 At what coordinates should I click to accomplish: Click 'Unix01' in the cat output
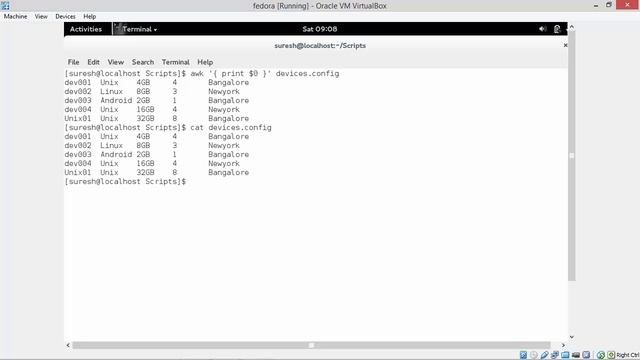pos(78,172)
